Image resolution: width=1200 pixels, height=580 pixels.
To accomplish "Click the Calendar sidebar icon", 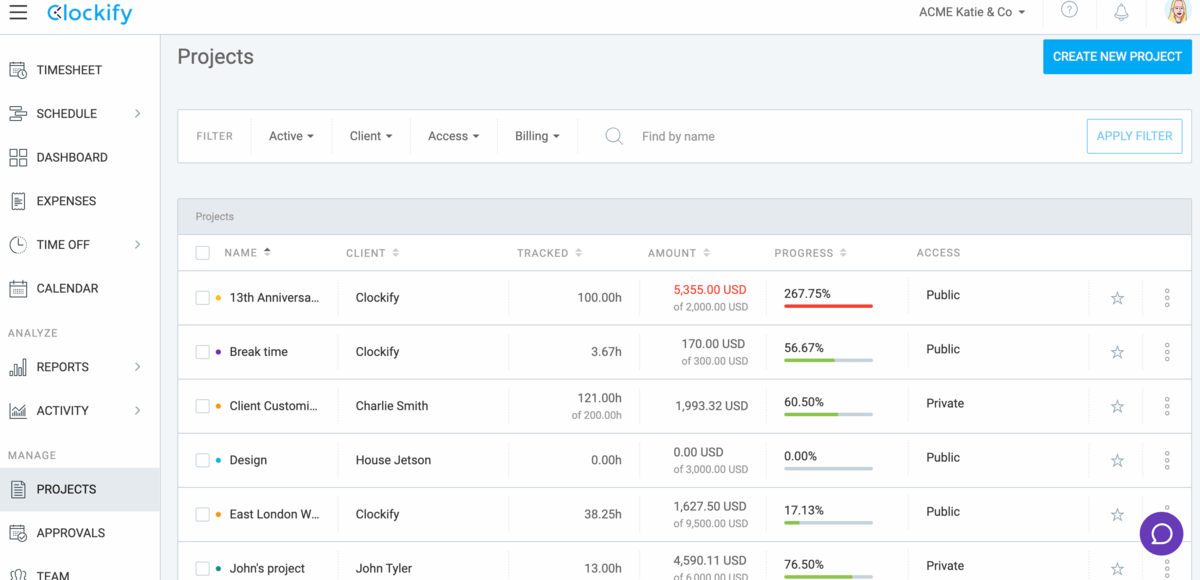I will (x=18, y=289).
